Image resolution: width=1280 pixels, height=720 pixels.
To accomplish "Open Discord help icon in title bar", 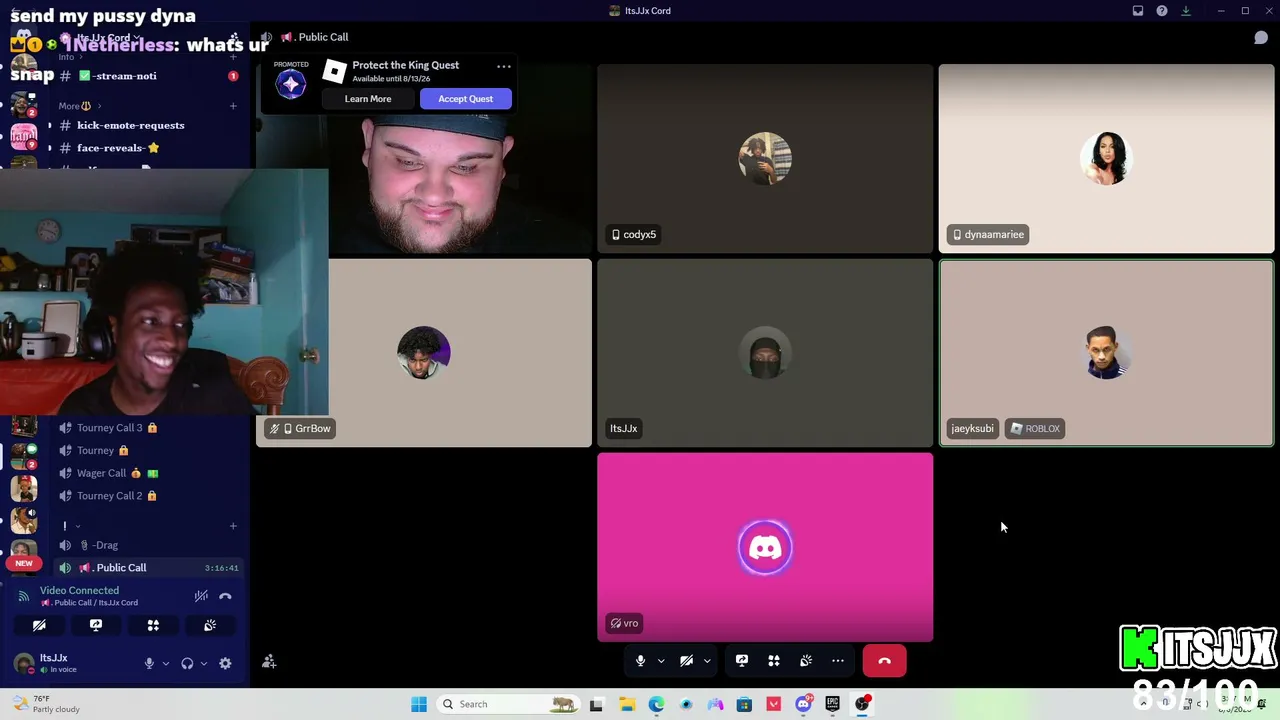I will [x=1162, y=11].
